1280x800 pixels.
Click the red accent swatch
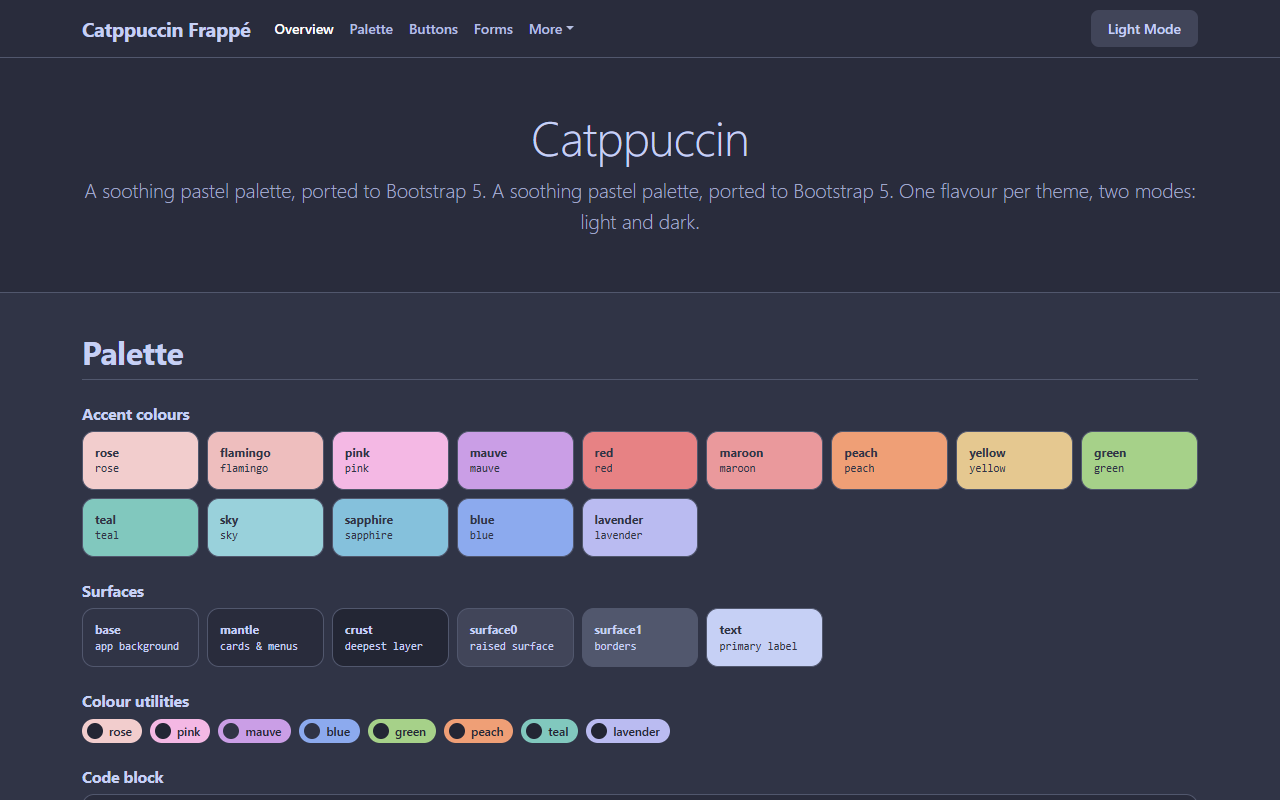(x=640, y=461)
